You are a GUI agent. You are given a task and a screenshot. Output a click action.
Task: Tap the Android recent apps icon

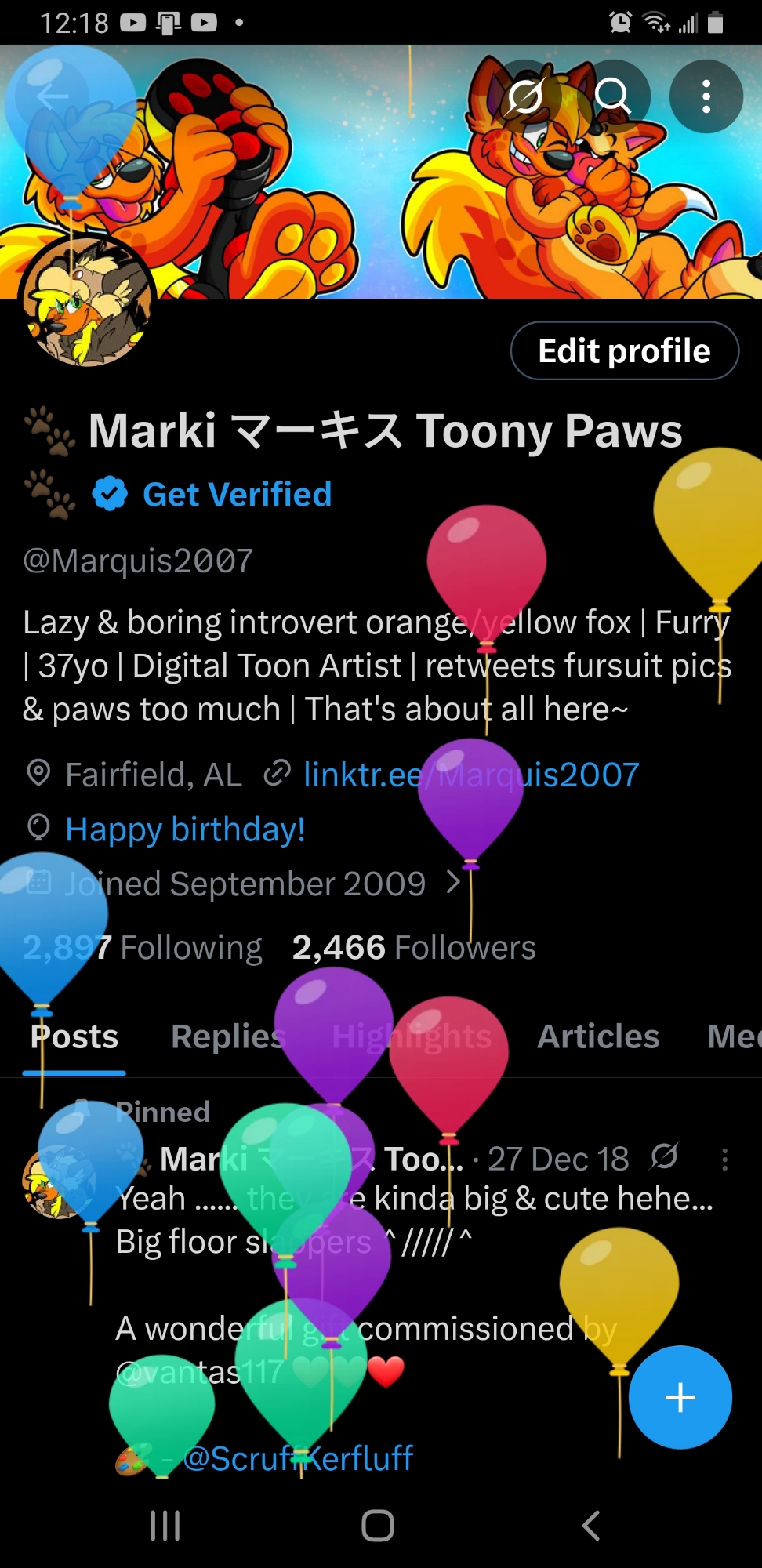165,1526
